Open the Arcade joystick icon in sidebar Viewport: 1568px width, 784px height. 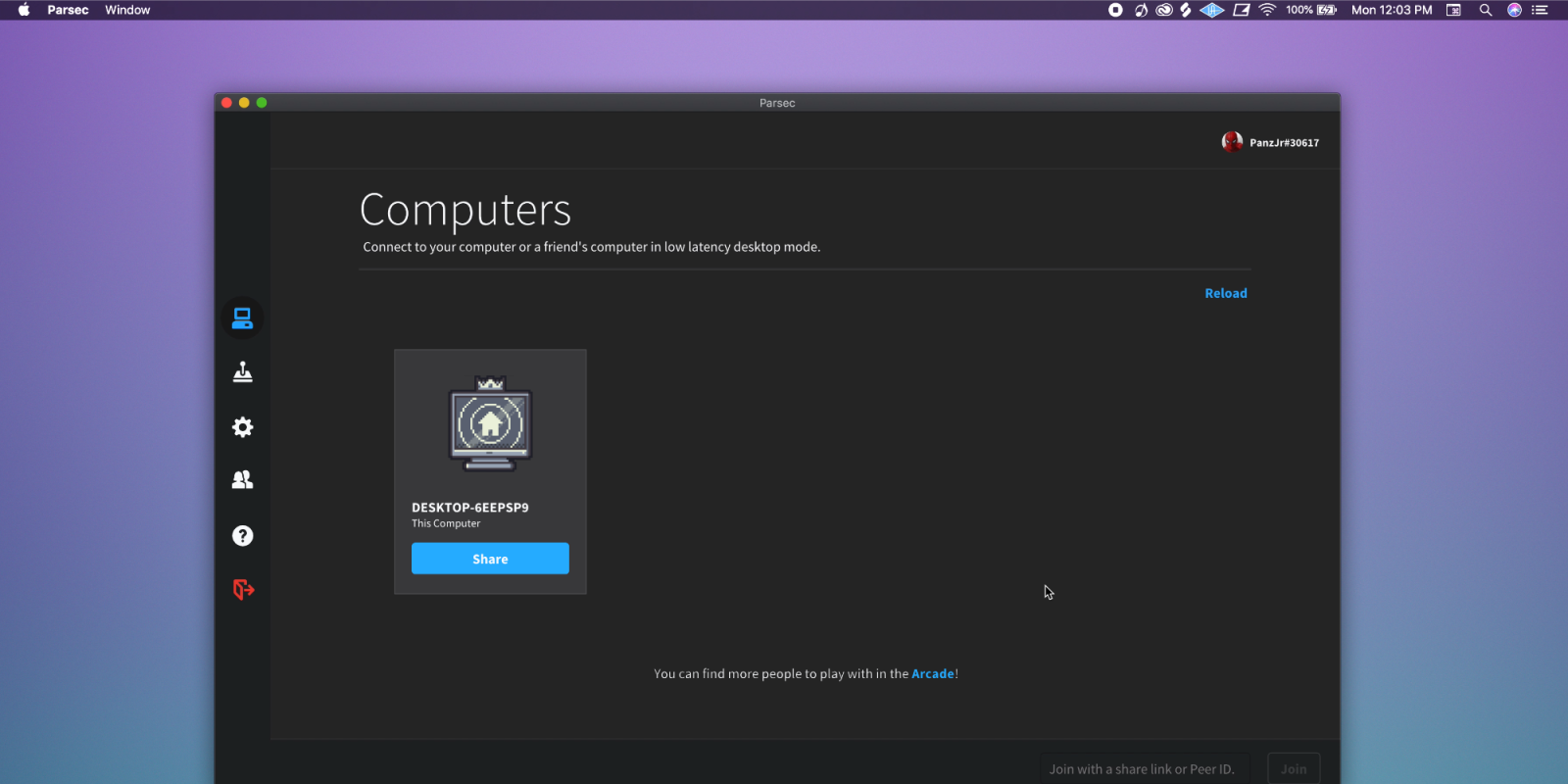point(242,372)
